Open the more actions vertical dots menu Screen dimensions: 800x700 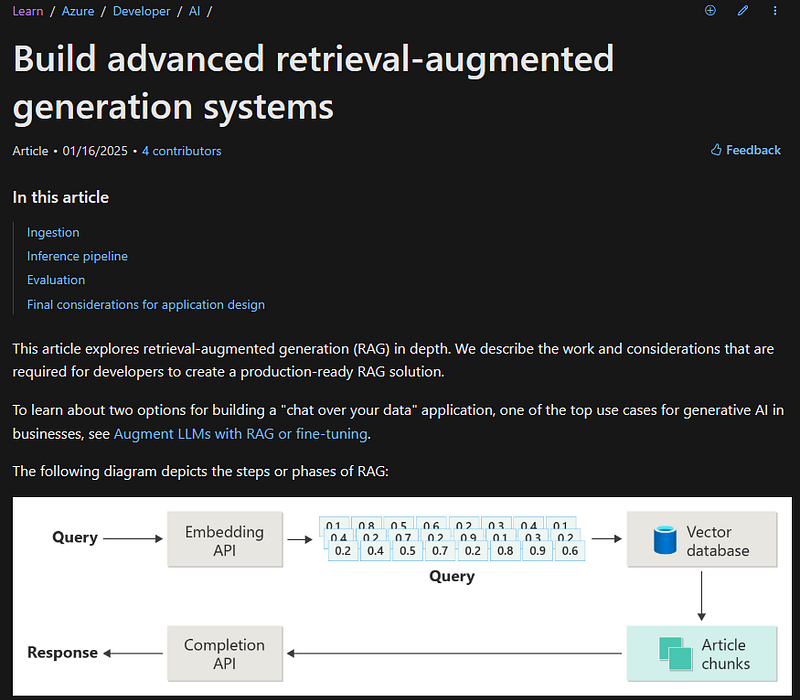[x=775, y=11]
